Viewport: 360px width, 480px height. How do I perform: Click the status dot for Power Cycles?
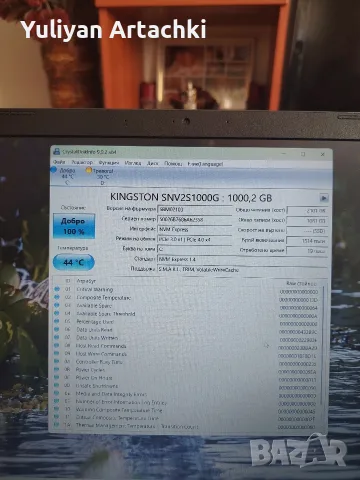[57, 369]
